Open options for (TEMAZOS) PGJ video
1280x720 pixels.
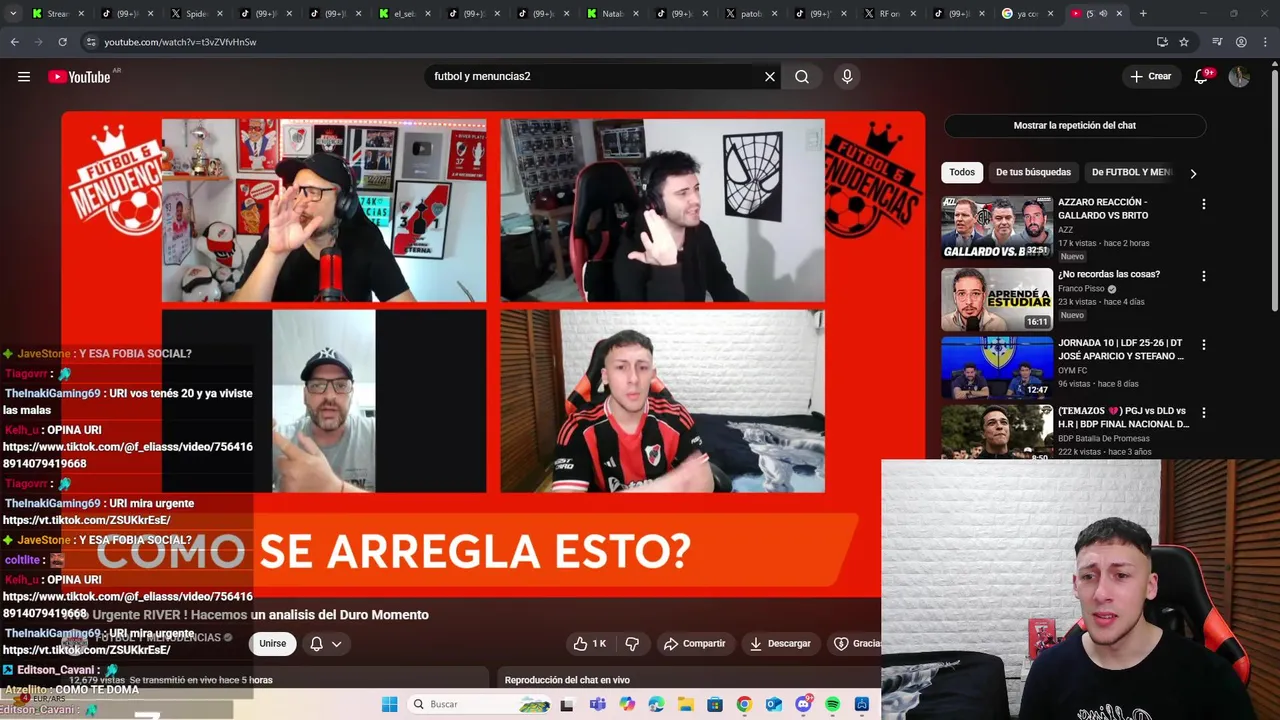(1204, 413)
